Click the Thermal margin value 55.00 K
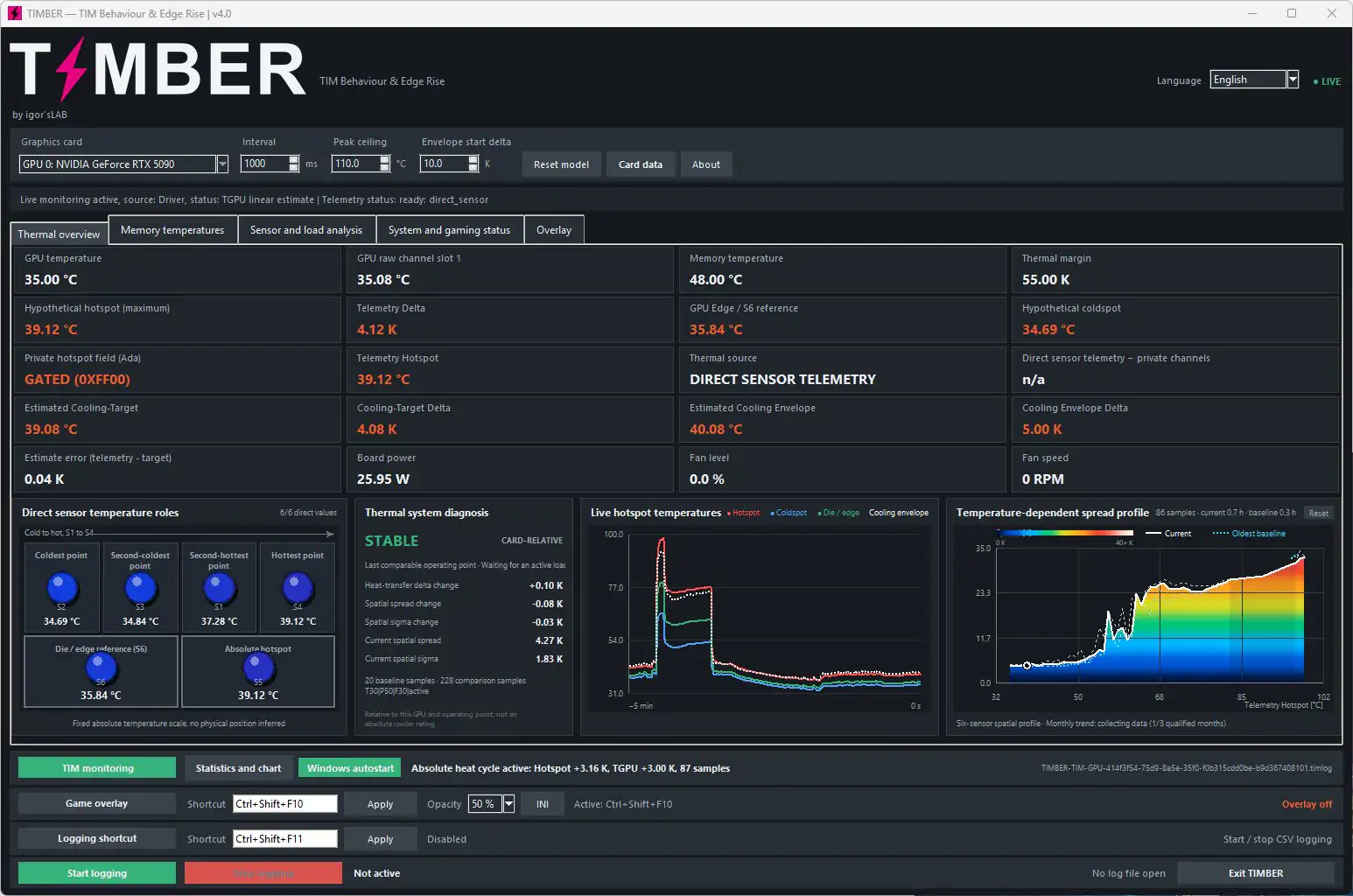 click(x=1046, y=280)
